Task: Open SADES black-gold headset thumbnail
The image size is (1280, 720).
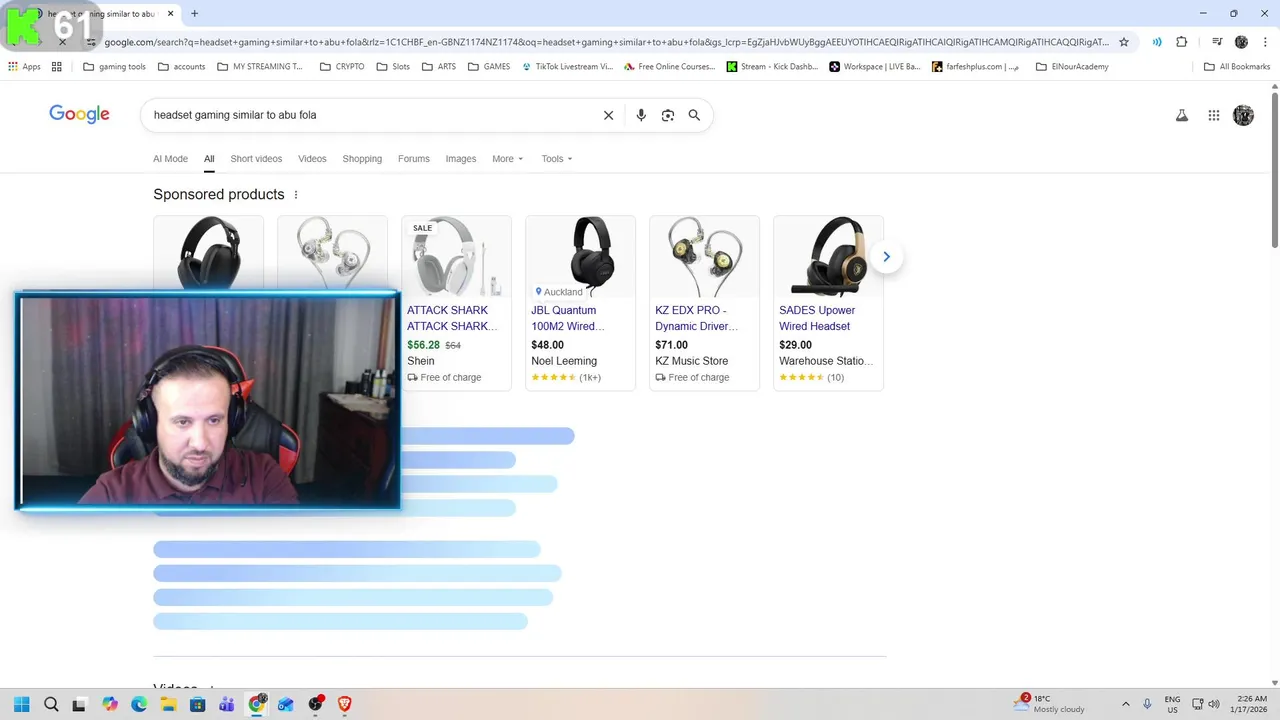Action: pyautogui.click(x=828, y=257)
